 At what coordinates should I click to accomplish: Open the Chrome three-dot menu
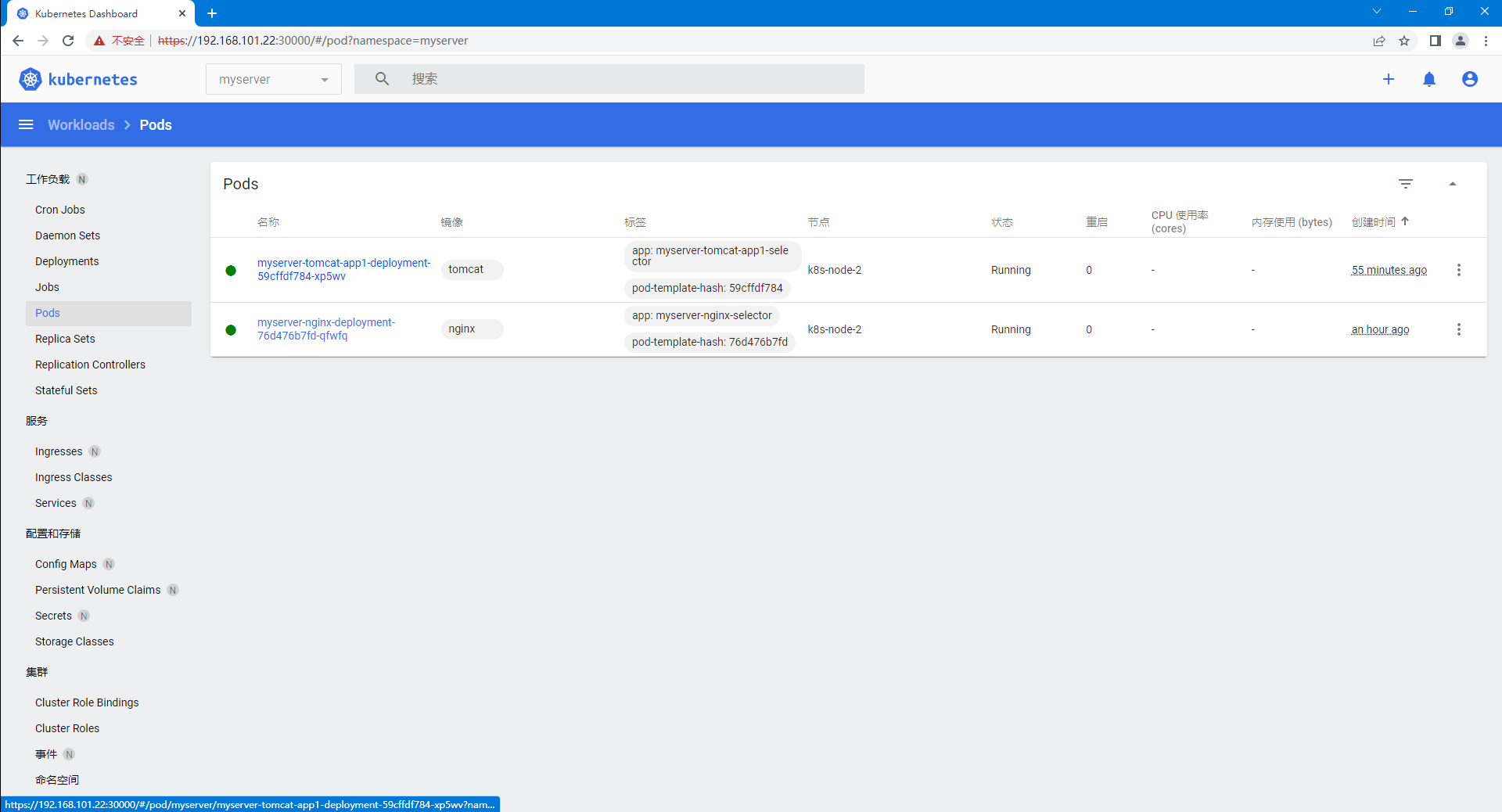(1486, 41)
